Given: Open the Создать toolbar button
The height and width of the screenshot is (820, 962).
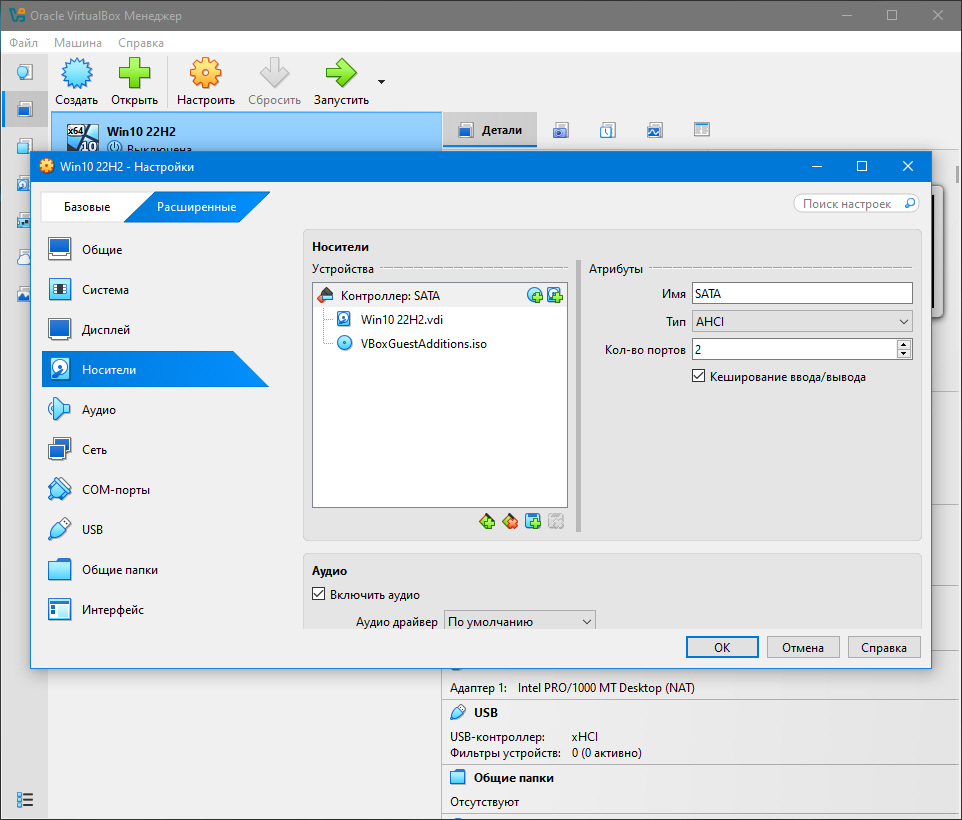Looking at the screenshot, I should pos(77,82).
